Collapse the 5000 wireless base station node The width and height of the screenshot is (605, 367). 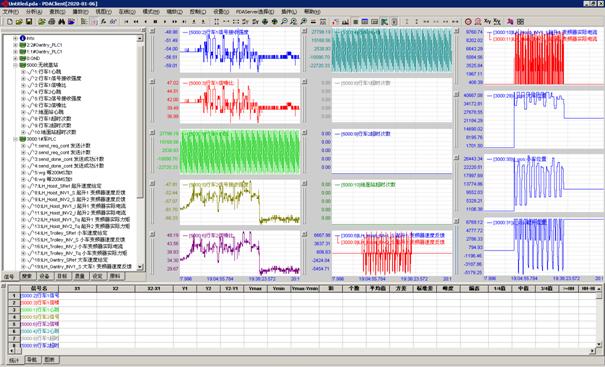coord(16,65)
